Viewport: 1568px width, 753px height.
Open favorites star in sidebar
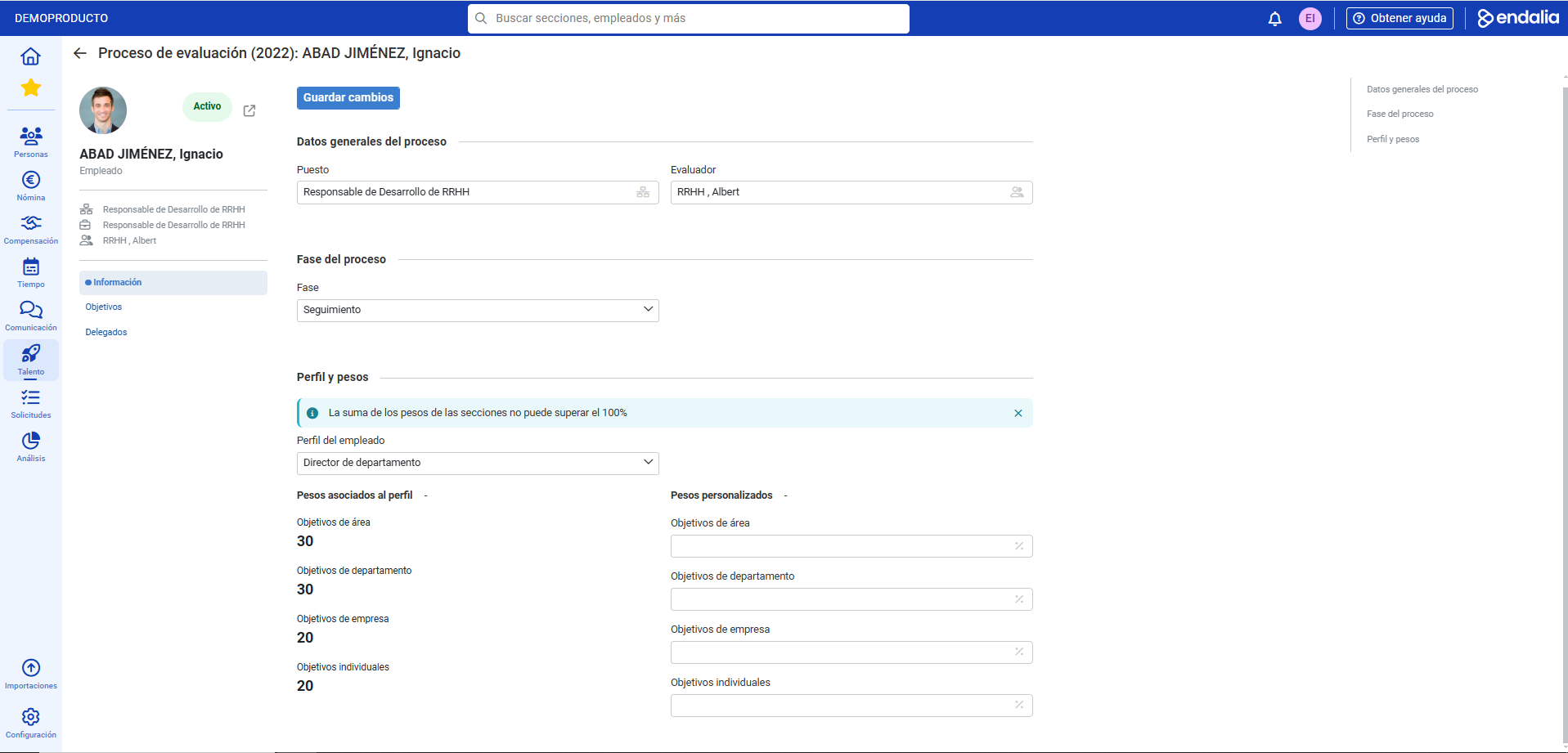pos(30,87)
